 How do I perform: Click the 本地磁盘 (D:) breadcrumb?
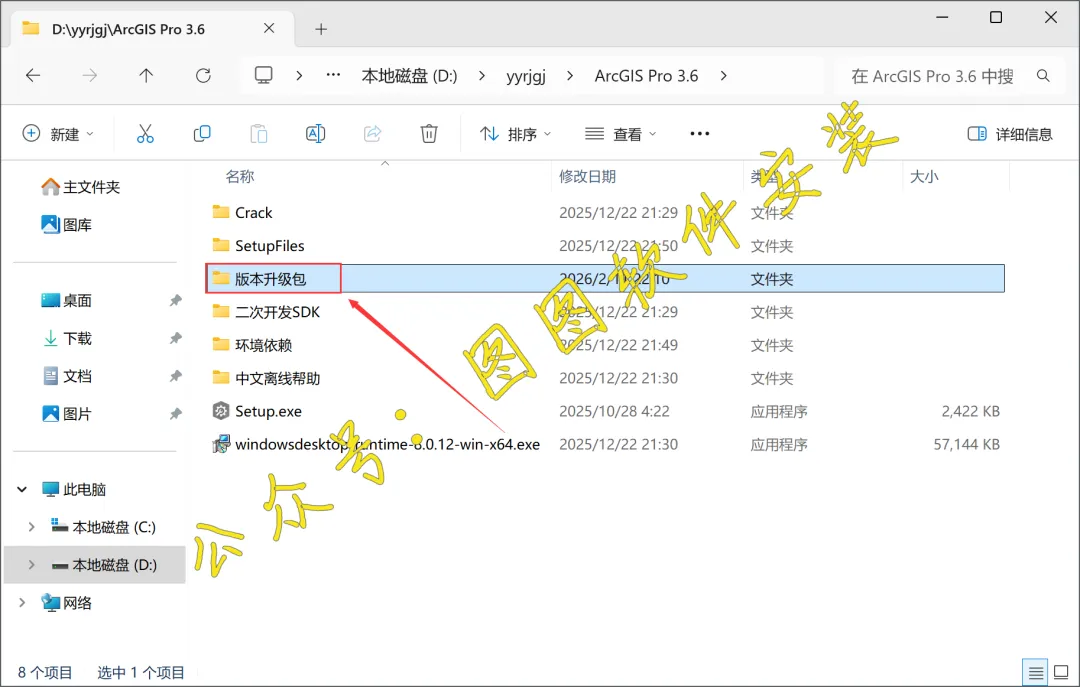(409, 76)
